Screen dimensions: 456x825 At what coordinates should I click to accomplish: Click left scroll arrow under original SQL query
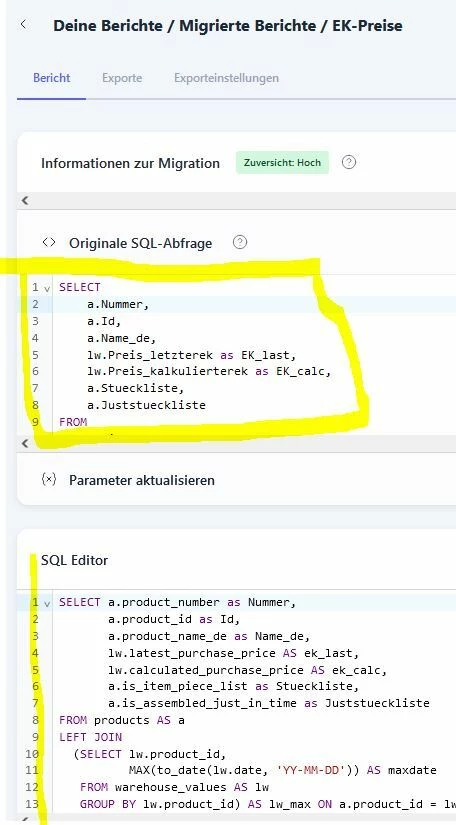point(25,444)
